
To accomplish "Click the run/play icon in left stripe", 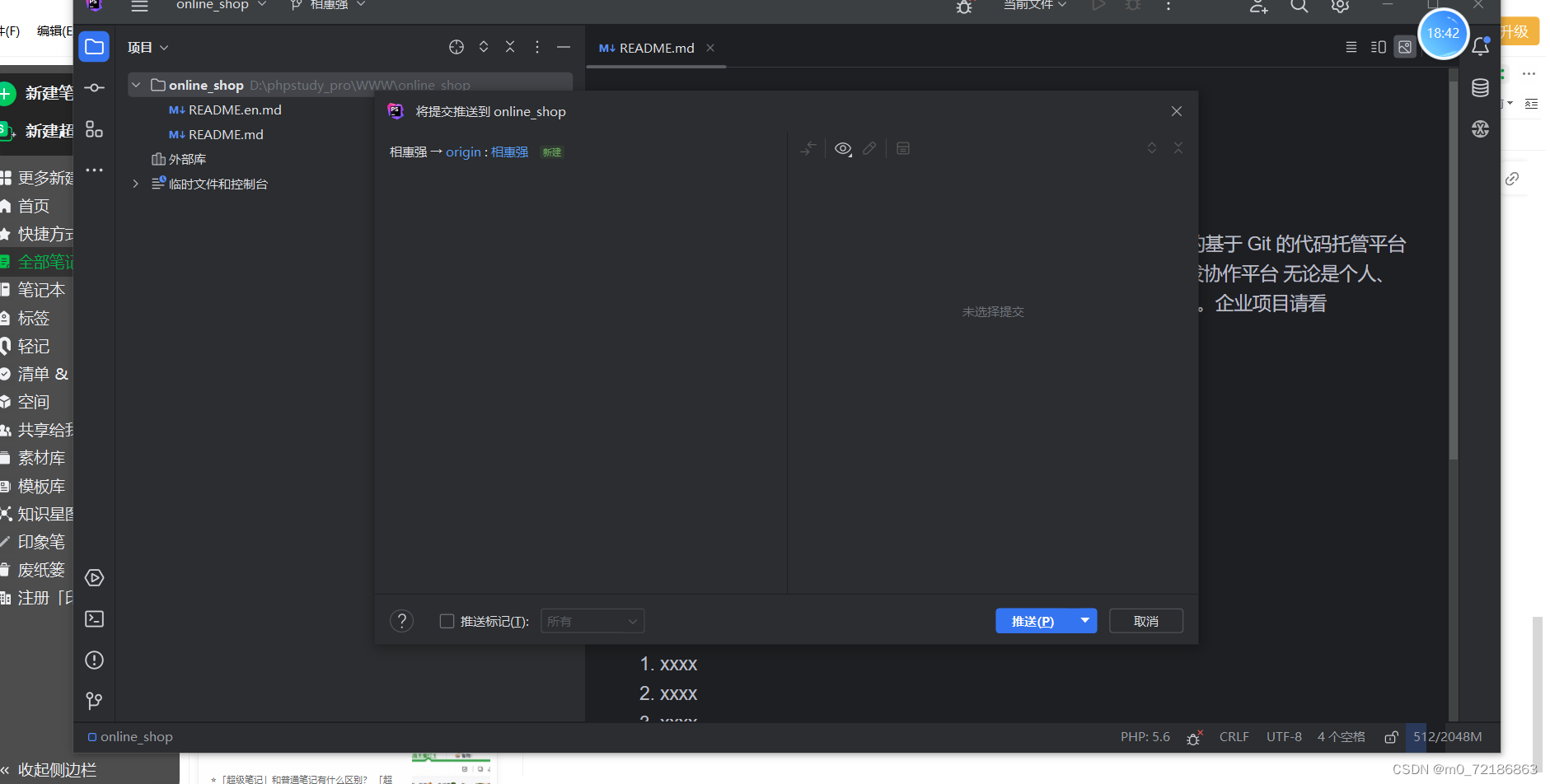I will coord(93,577).
